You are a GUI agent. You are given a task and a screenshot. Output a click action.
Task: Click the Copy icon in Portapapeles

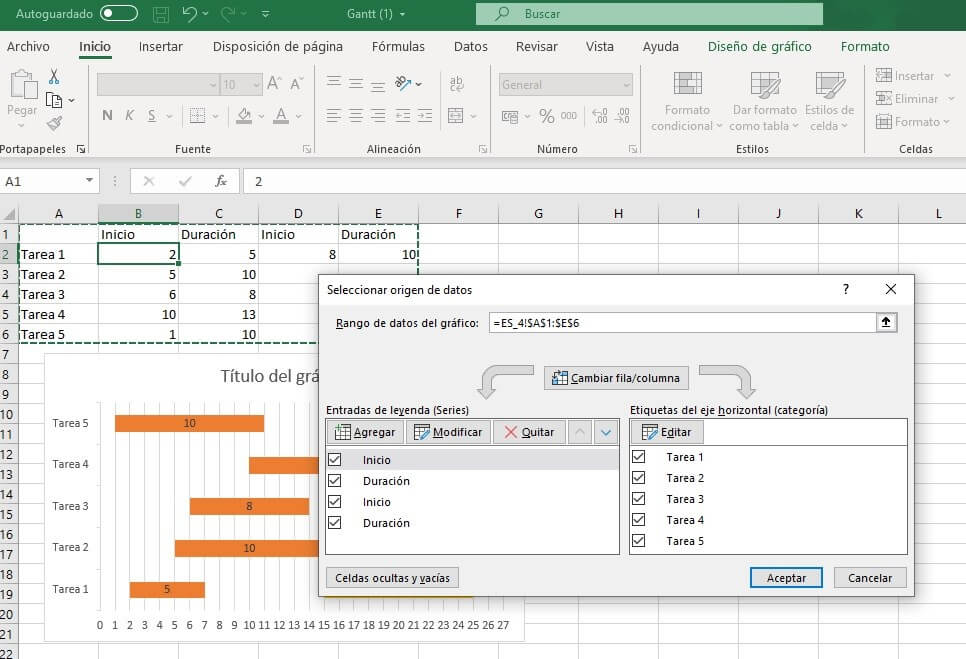54,100
